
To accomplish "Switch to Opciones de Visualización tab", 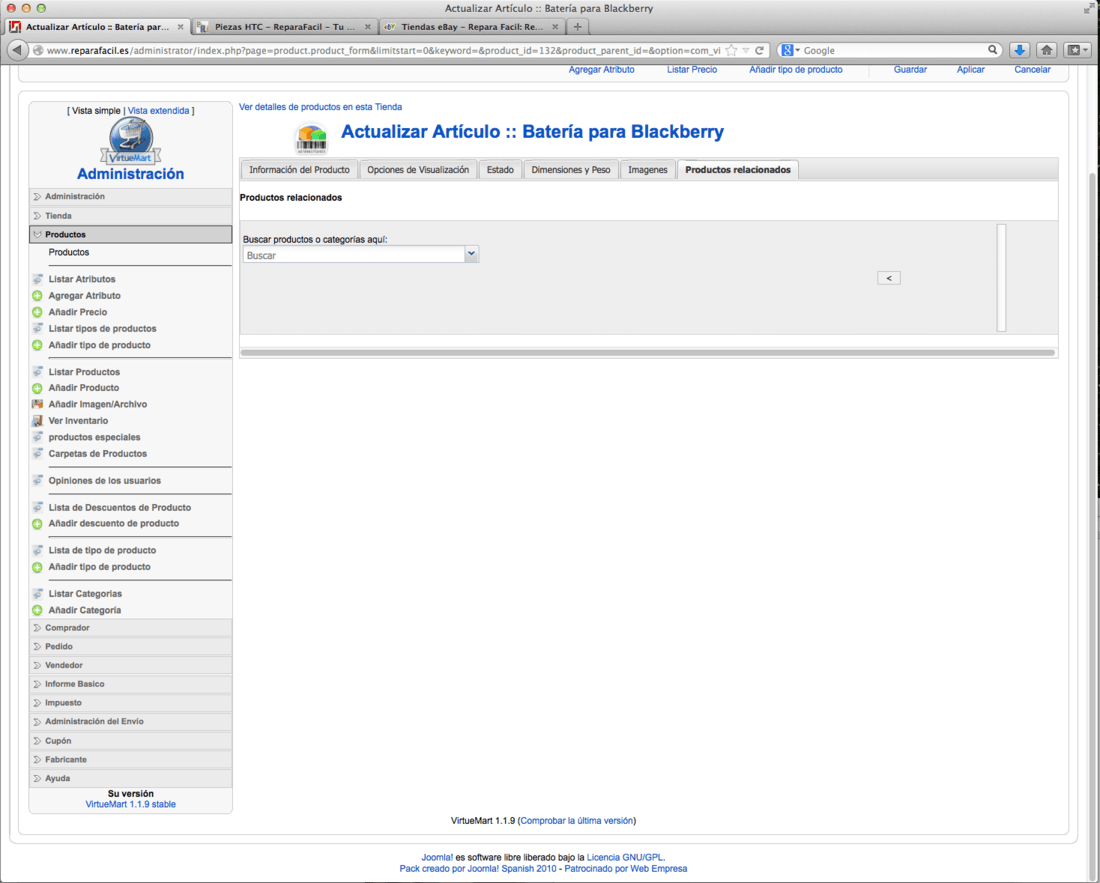I will click(x=418, y=170).
